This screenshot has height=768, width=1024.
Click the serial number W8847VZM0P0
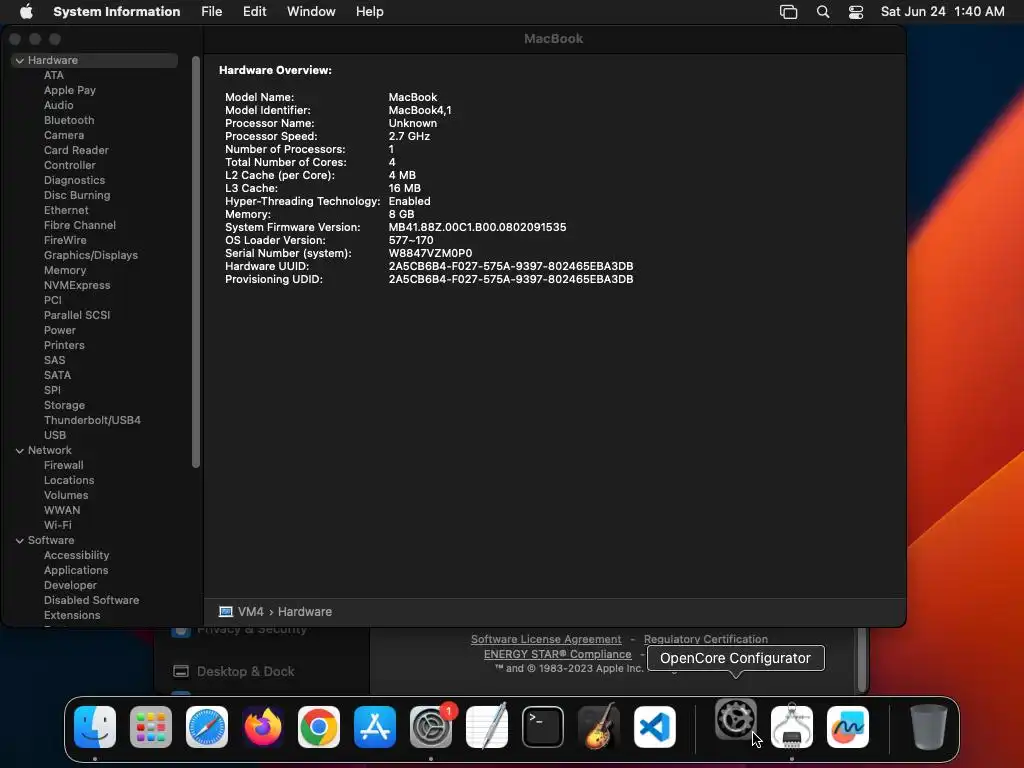tap(430, 253)
